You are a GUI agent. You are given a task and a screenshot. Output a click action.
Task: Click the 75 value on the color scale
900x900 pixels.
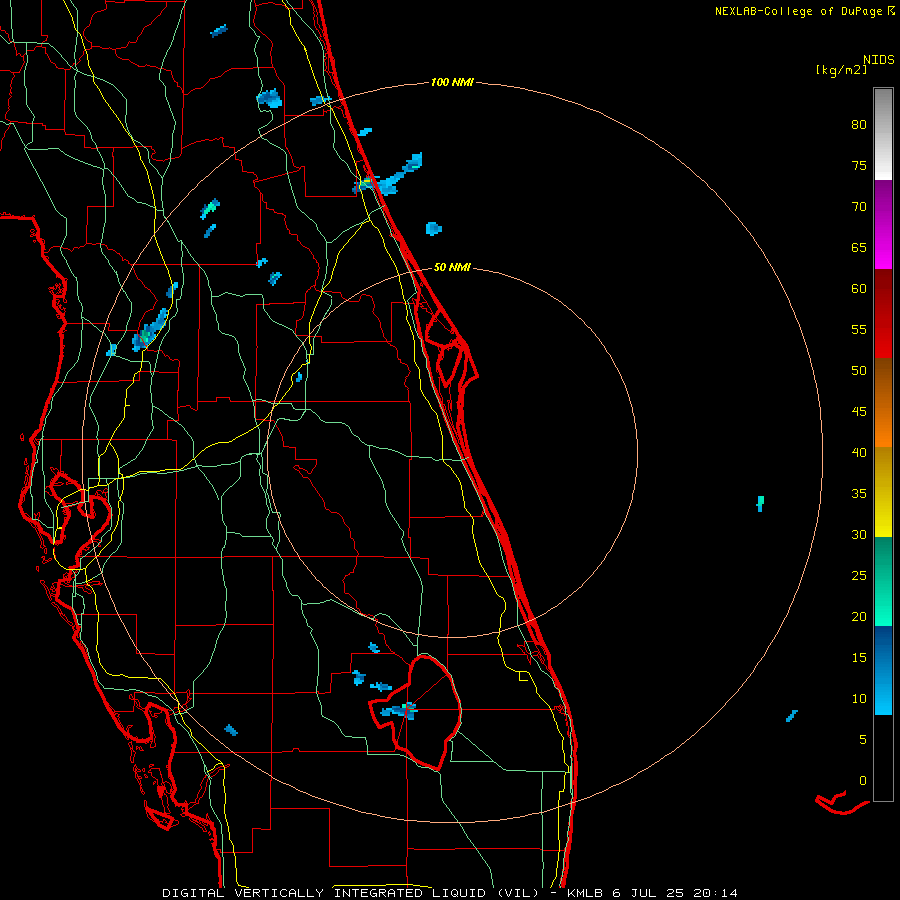(859, 165)
